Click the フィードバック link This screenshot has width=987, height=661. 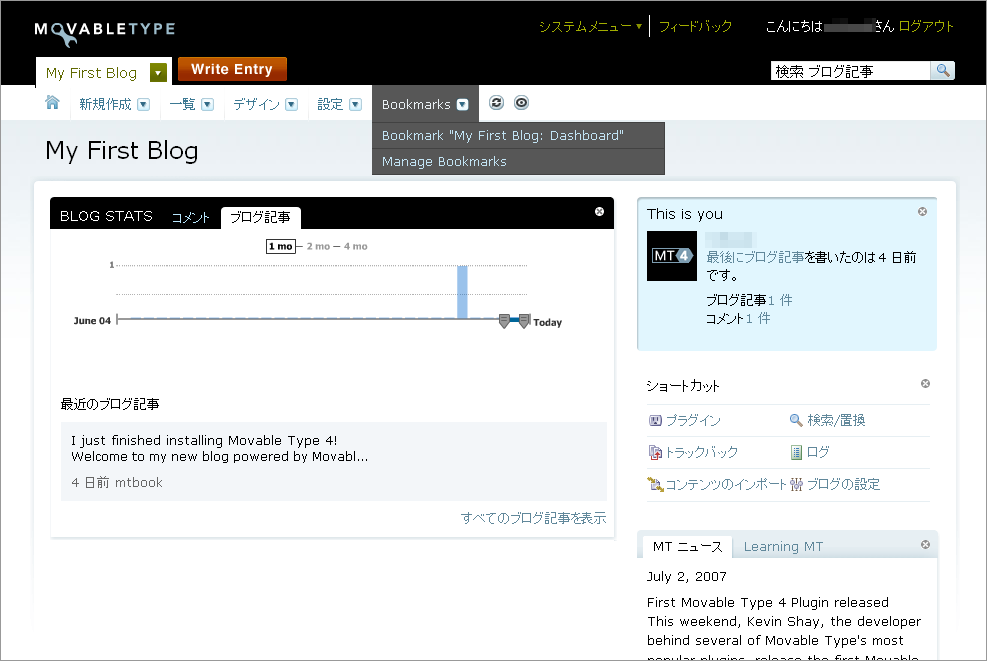[695, 26]
